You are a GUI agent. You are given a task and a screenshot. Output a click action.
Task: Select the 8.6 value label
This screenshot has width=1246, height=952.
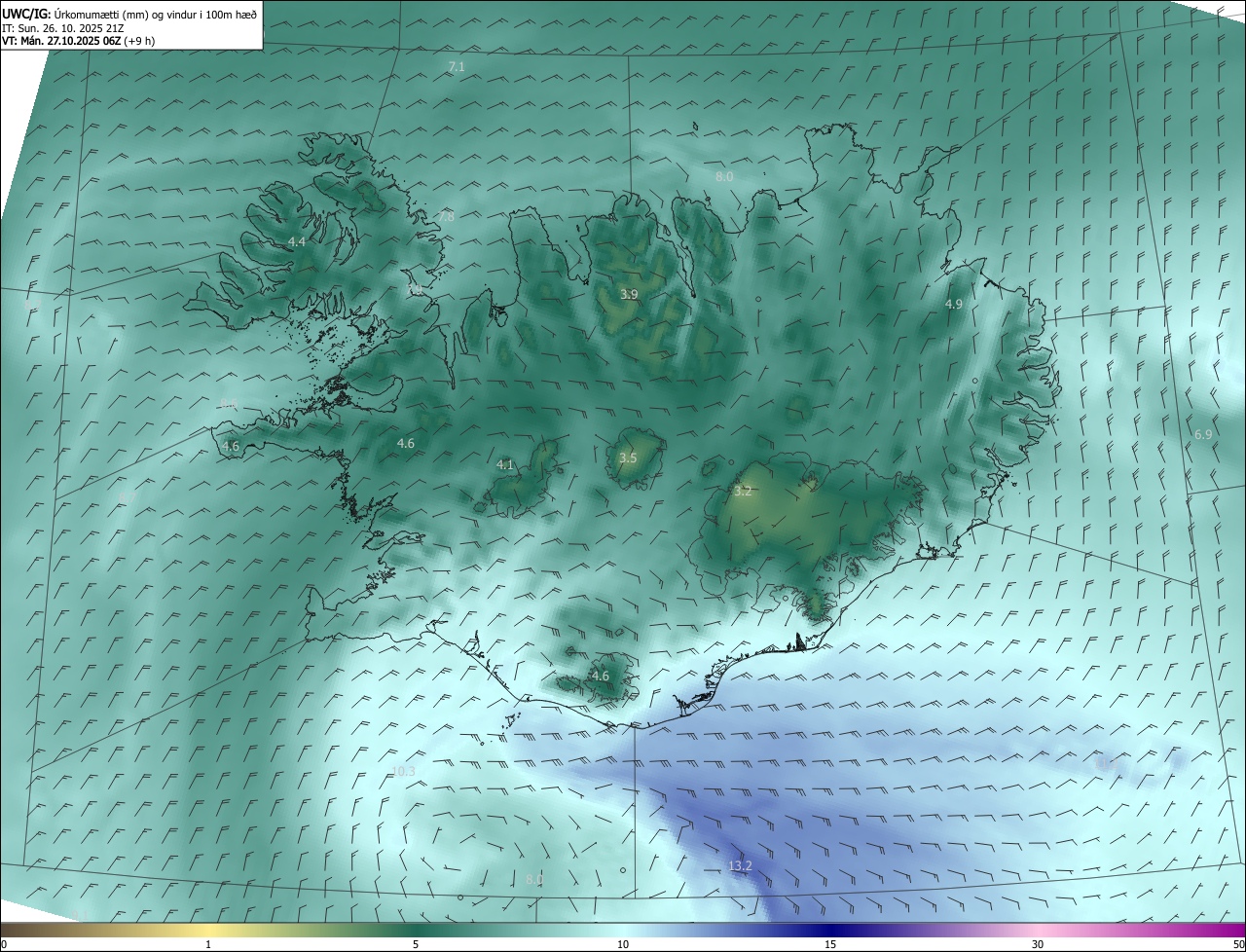(230, 403)
